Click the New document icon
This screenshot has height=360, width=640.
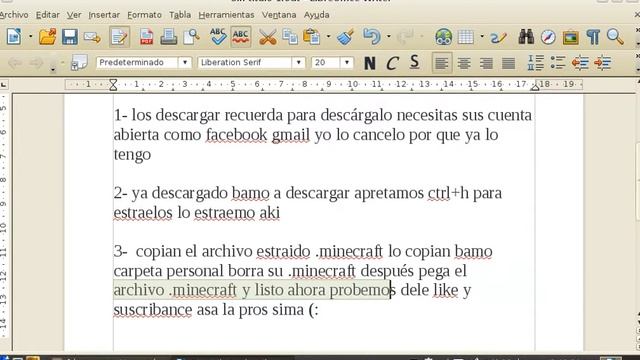[x=14, y=37]
